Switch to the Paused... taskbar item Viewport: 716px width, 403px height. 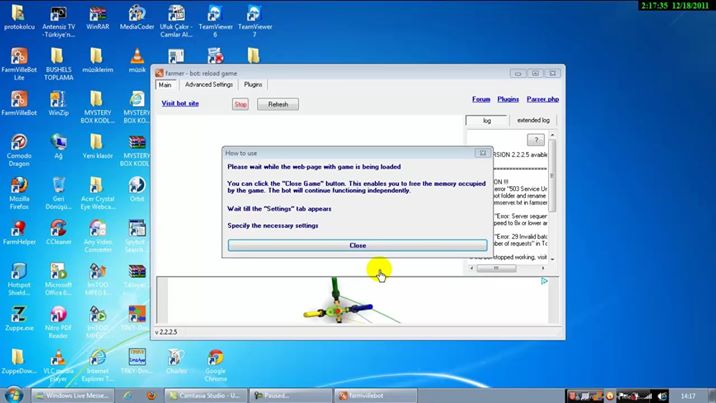pos(291,396)
